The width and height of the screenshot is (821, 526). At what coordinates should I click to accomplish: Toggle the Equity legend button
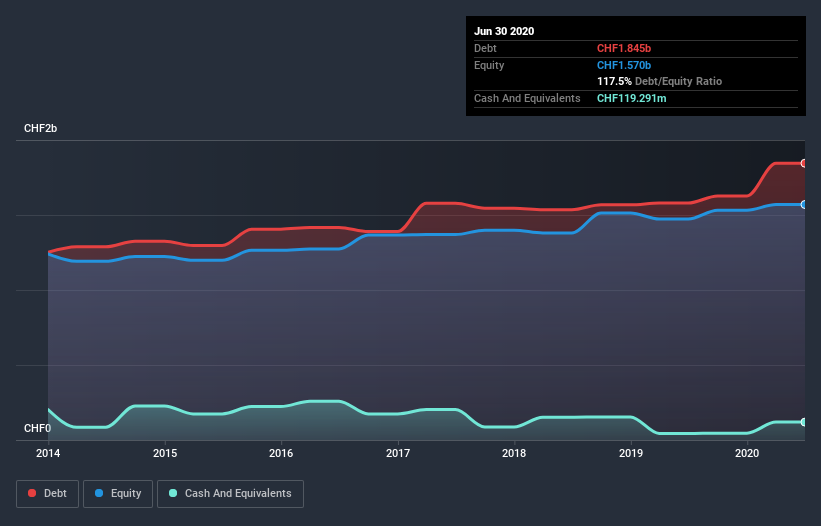[x=118, y=494]
